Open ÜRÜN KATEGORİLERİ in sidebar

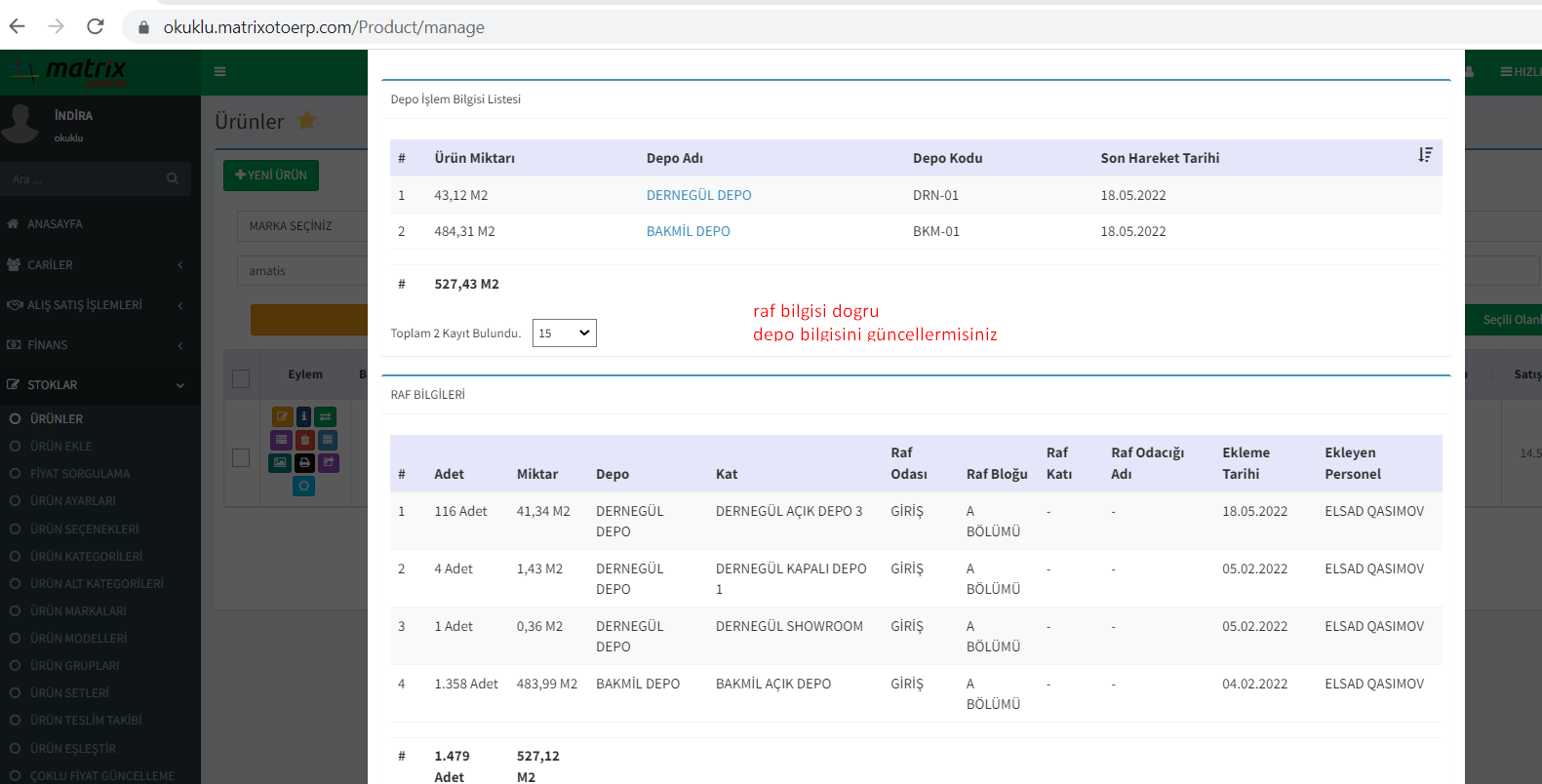click(x=86, y=556)
